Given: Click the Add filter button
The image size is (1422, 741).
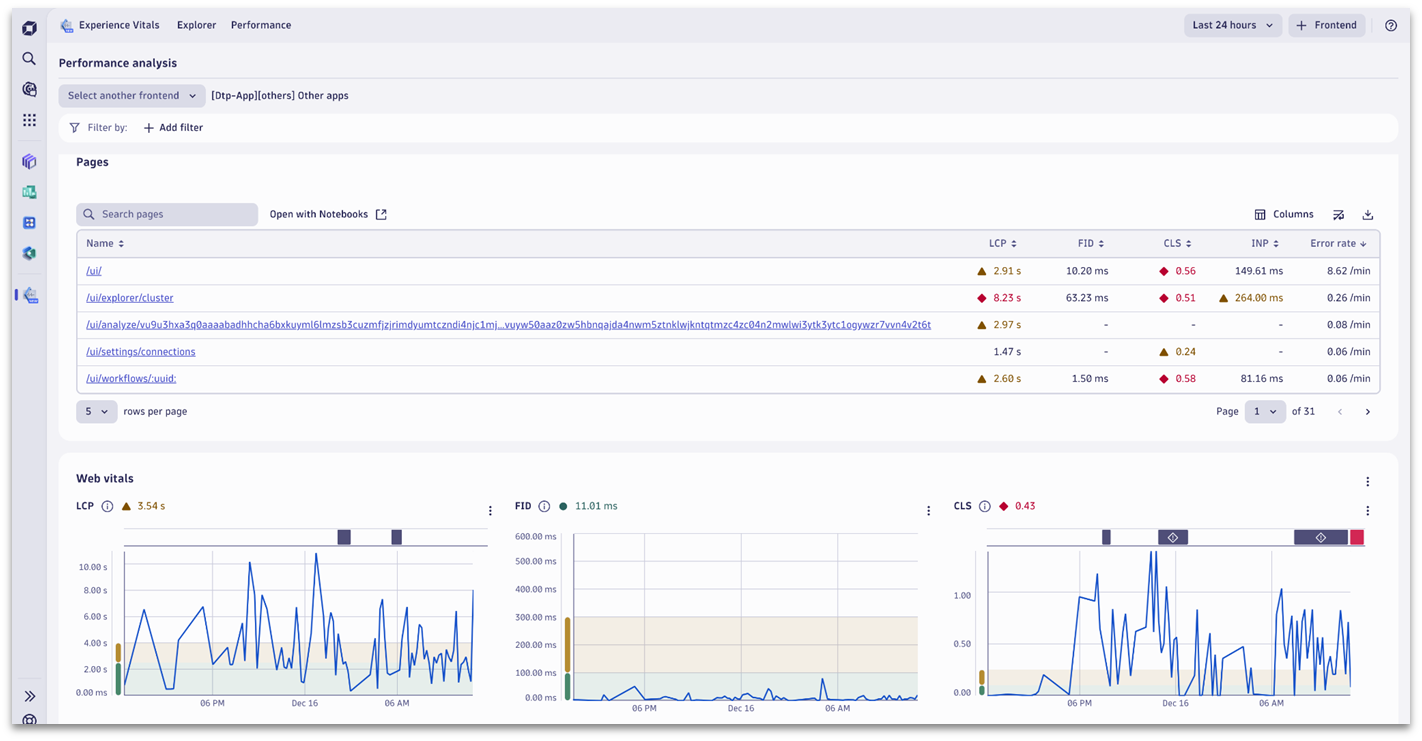Looking at the screenshot, I should [x=172, y=127].
